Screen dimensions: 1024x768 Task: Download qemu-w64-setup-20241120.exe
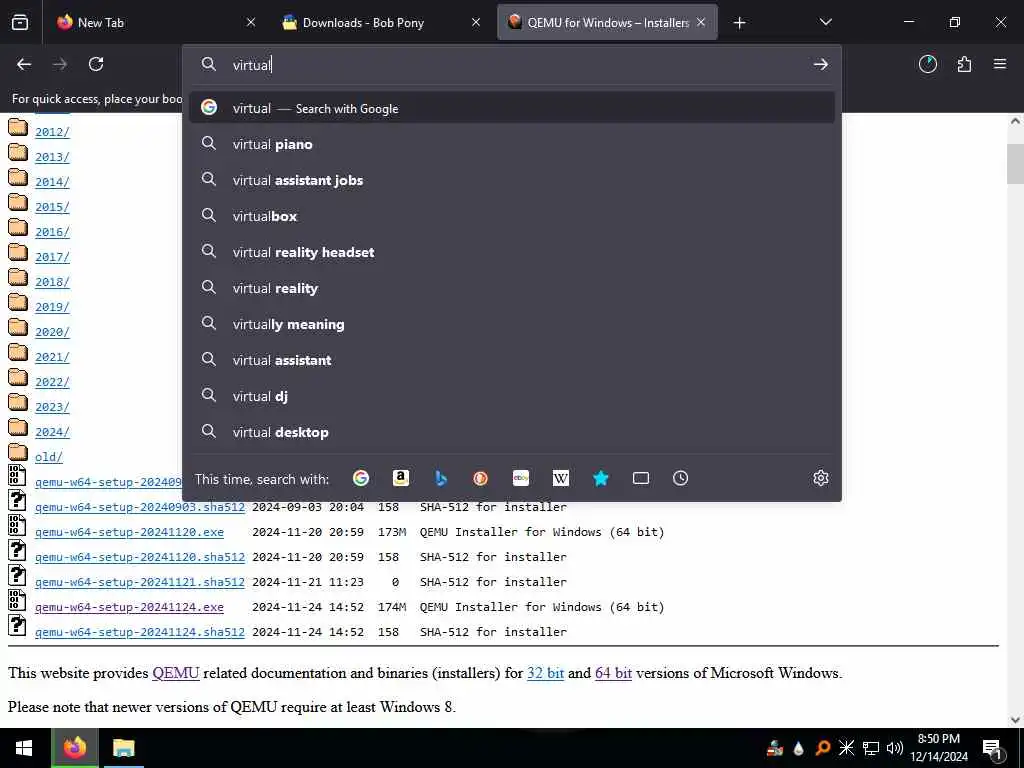129,532
